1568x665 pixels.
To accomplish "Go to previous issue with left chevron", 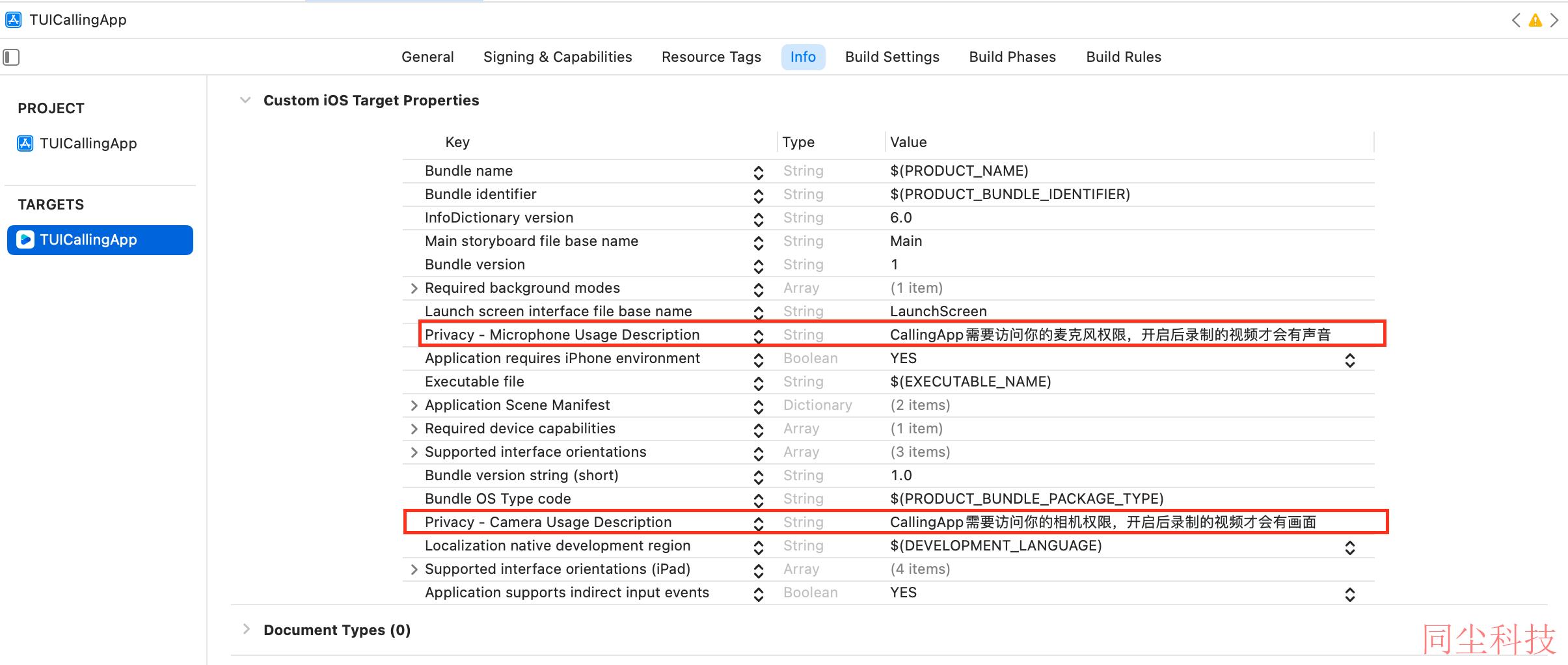I will (1516, 20).
